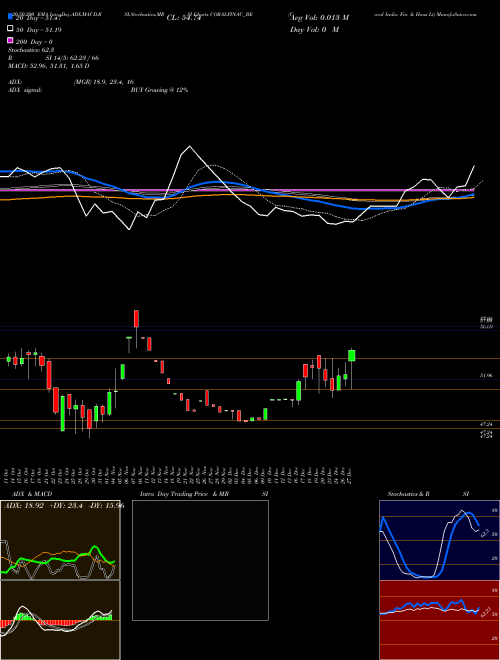Click the '-DY: 15.96' value in ADX panel
The height and width of the screenshot is (660, 500).
106,506
